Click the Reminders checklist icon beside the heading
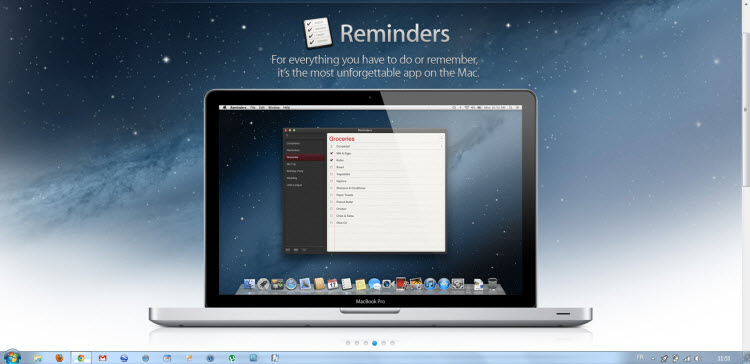 coord(318,33)
